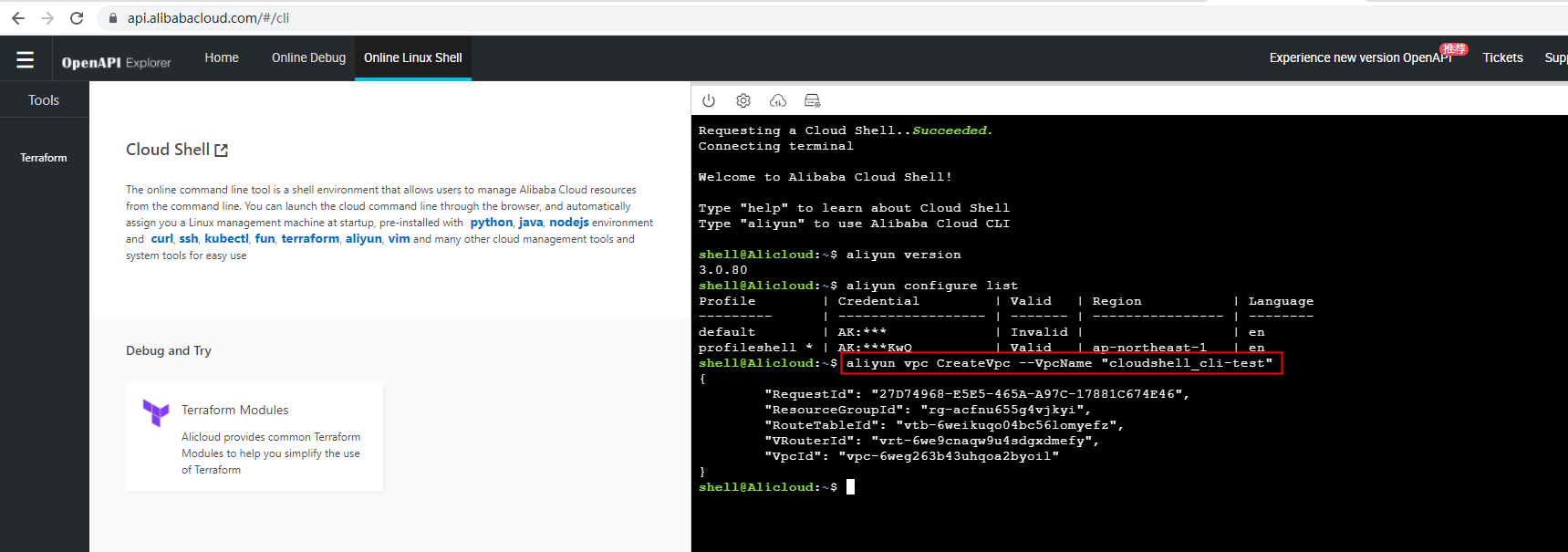Click the java link
The image size is (1568, 552).
[x=531, y=223]
